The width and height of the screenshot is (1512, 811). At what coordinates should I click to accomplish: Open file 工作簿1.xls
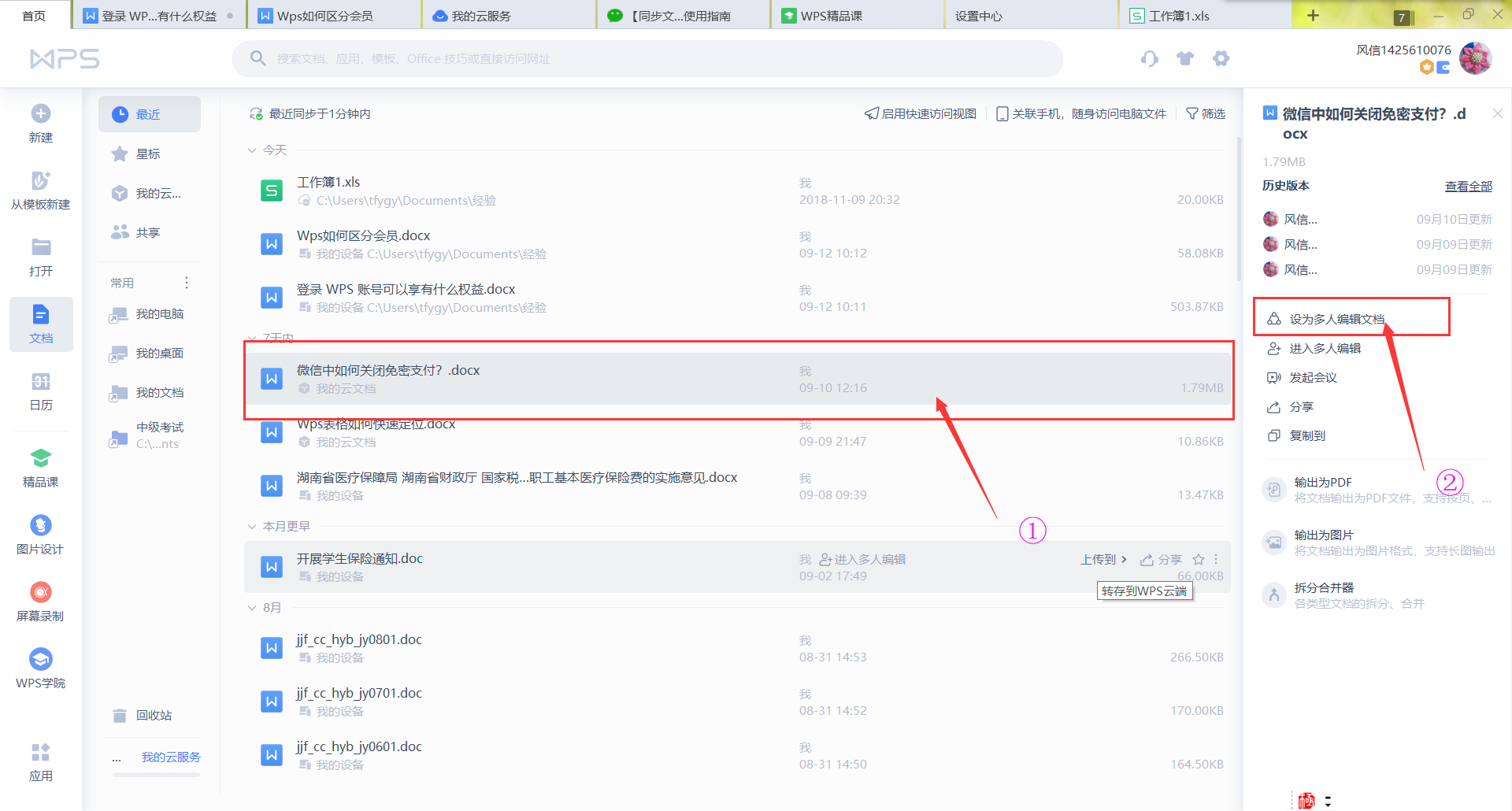(x=737, y=191)
